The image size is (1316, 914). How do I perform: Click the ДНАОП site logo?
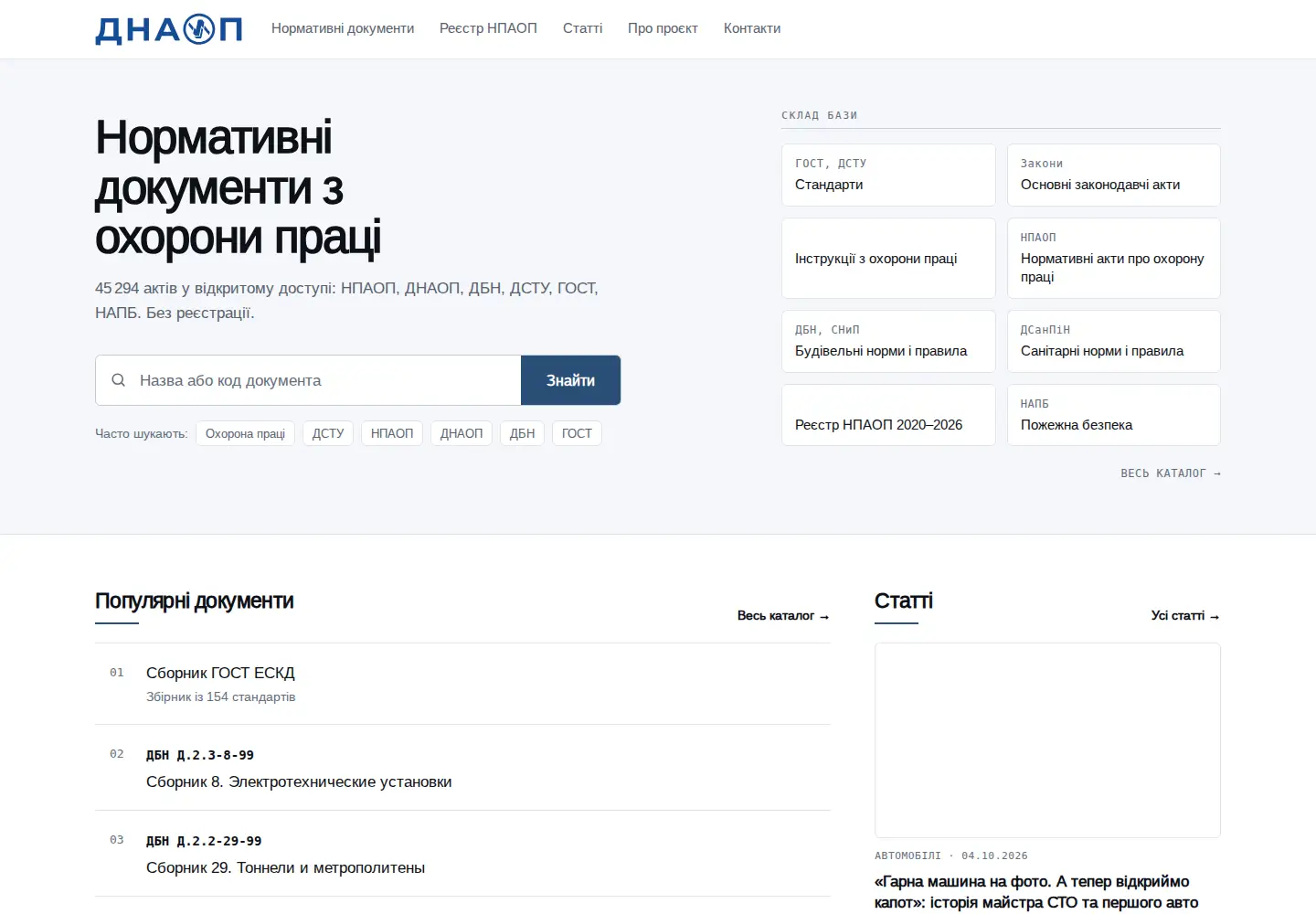point(169,29)
